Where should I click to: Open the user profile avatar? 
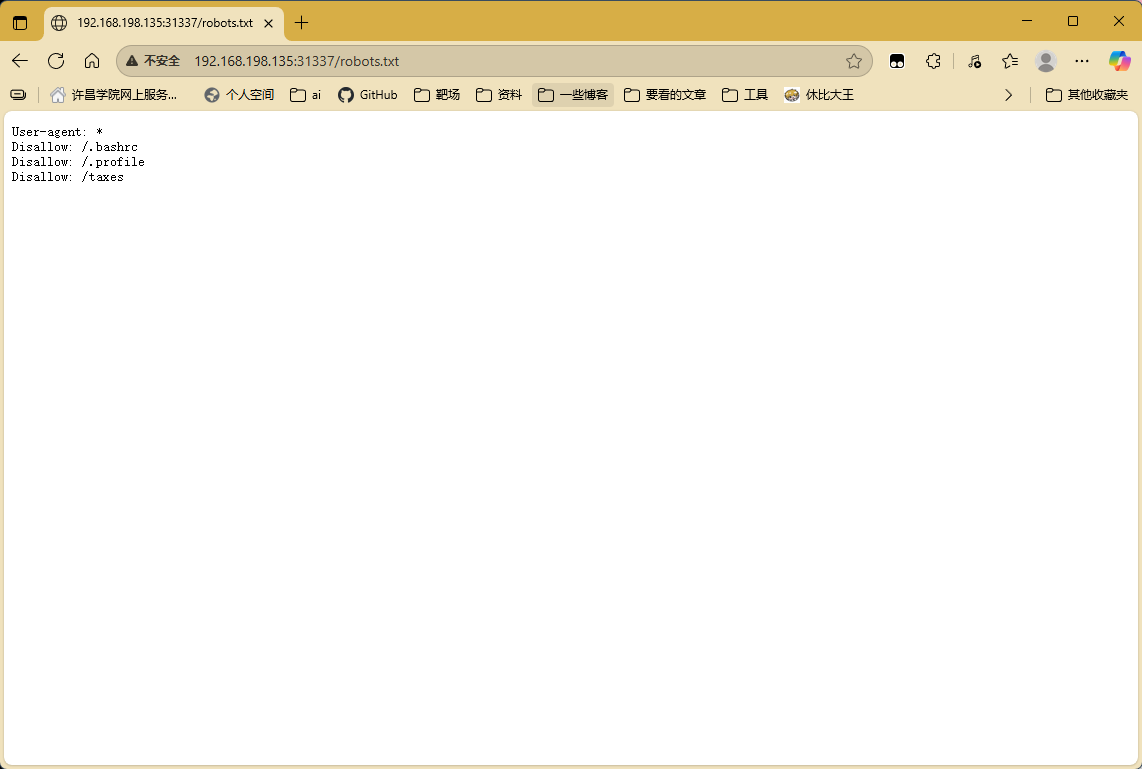pos(1046,61)
